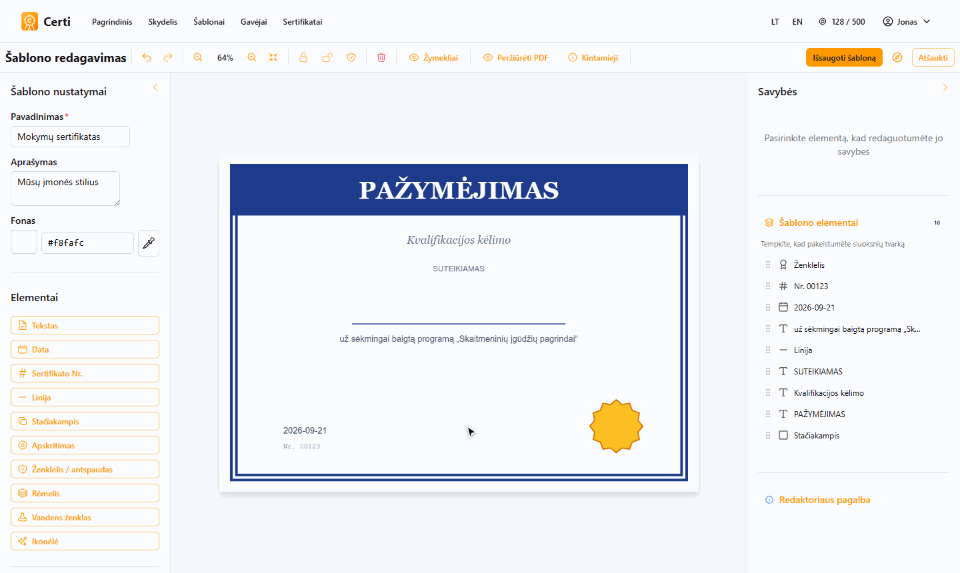Grab the drag handle of the Ženklelis layer

pyautogui.click(x=768, y=265)
